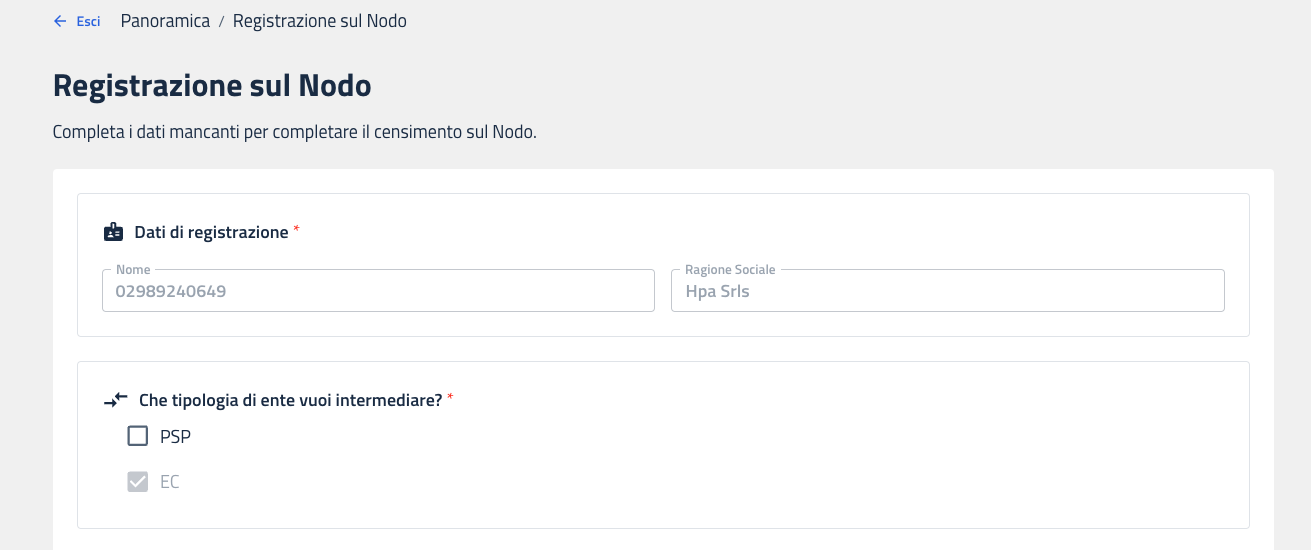The height and width of the screenshot is (550, 1311).
Task: Toggle the checked EC checkbox
Action: (138, 482)
